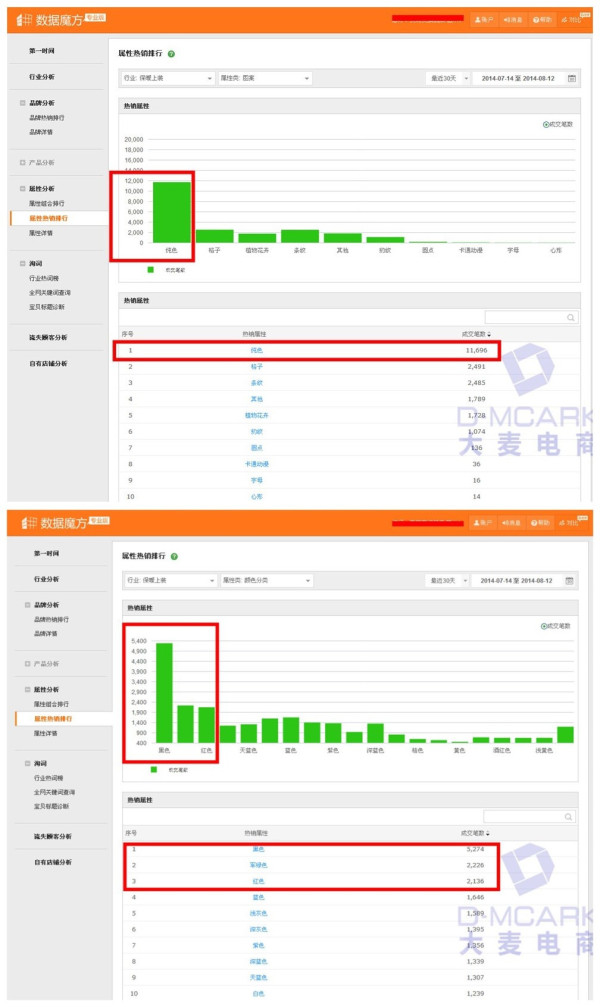Screen dimensions: 600x1007
Task: Open 宝贝标题诊断 in the 图案 page sidebar
Action: (47, 307)
